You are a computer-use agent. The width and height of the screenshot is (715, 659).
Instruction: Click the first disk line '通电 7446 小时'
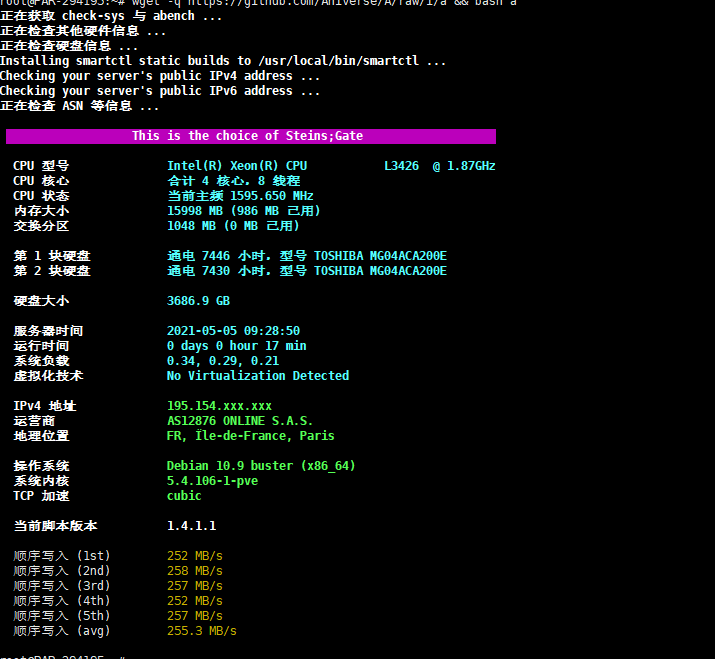pos(219,256)
